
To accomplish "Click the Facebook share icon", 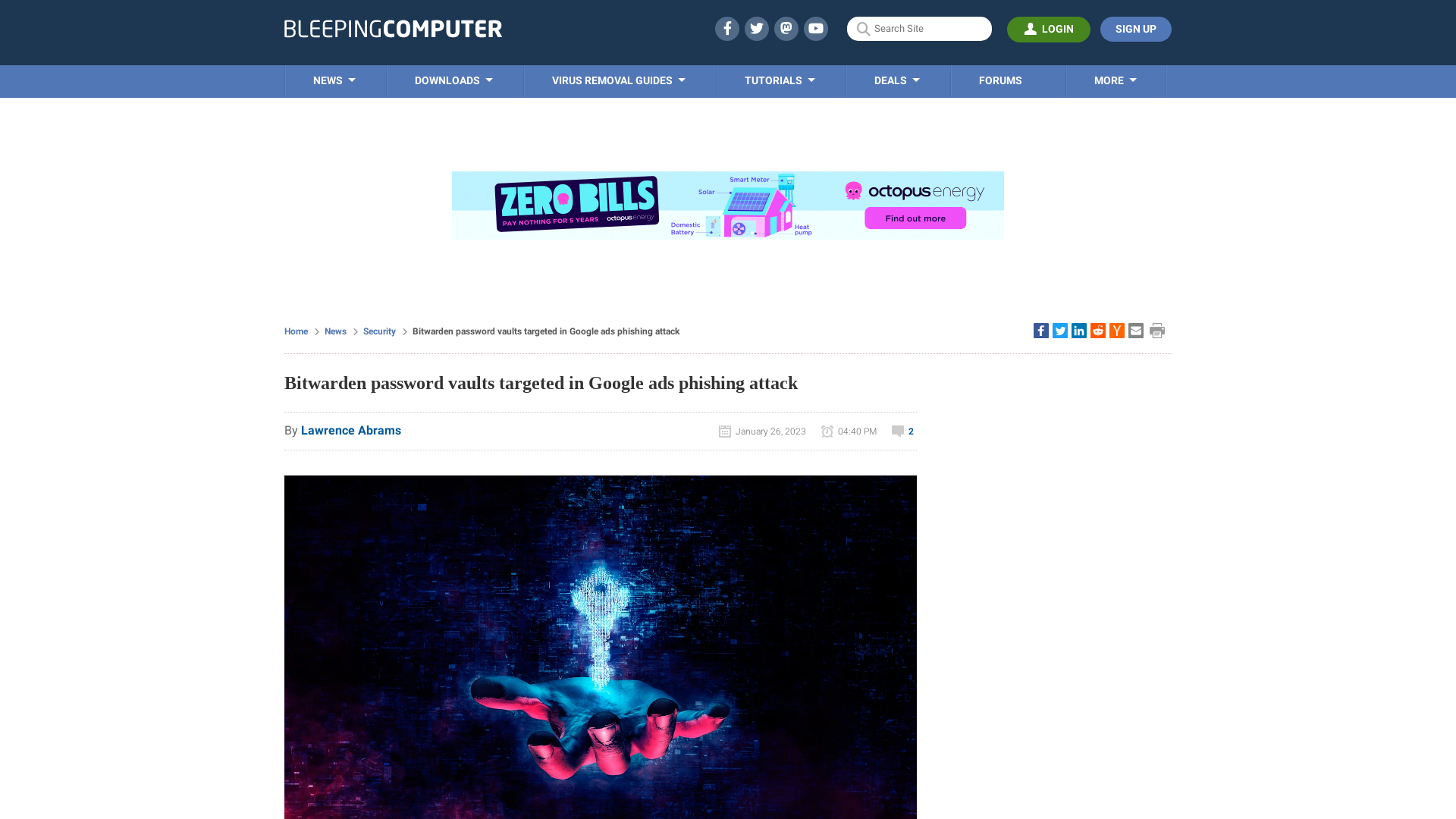I will [1040, 330].
